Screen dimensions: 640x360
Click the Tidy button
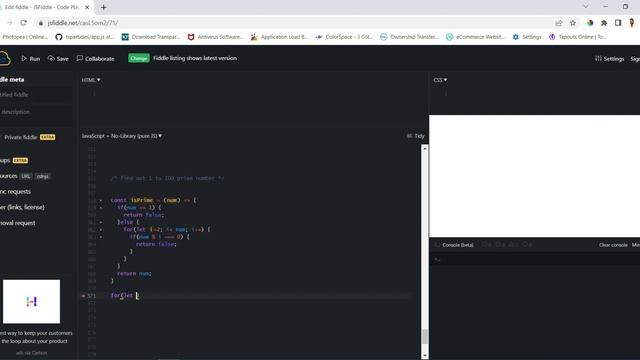416,136
